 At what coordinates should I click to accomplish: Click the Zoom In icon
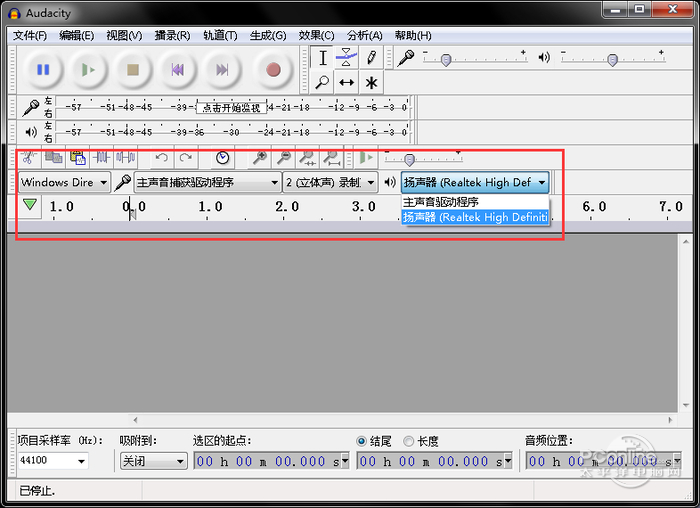260,157
